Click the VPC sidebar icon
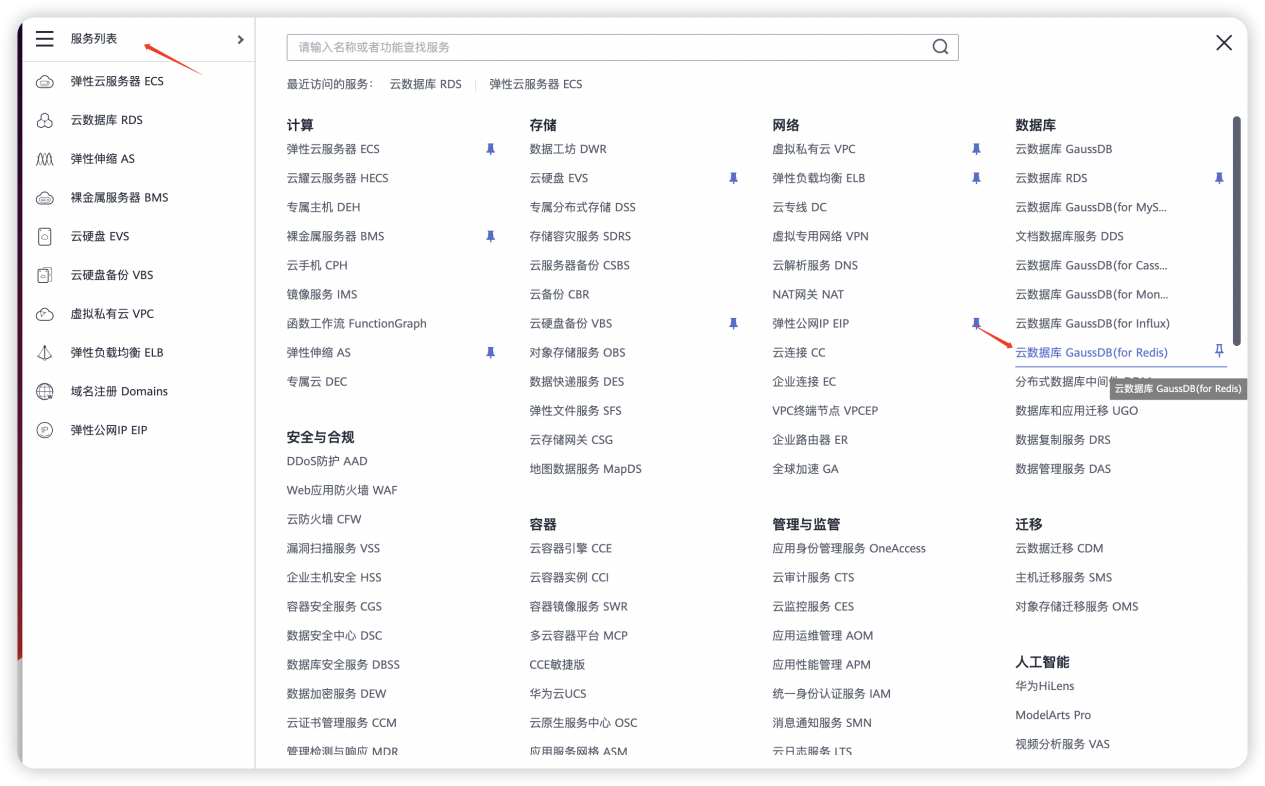 tap(44, 314)
